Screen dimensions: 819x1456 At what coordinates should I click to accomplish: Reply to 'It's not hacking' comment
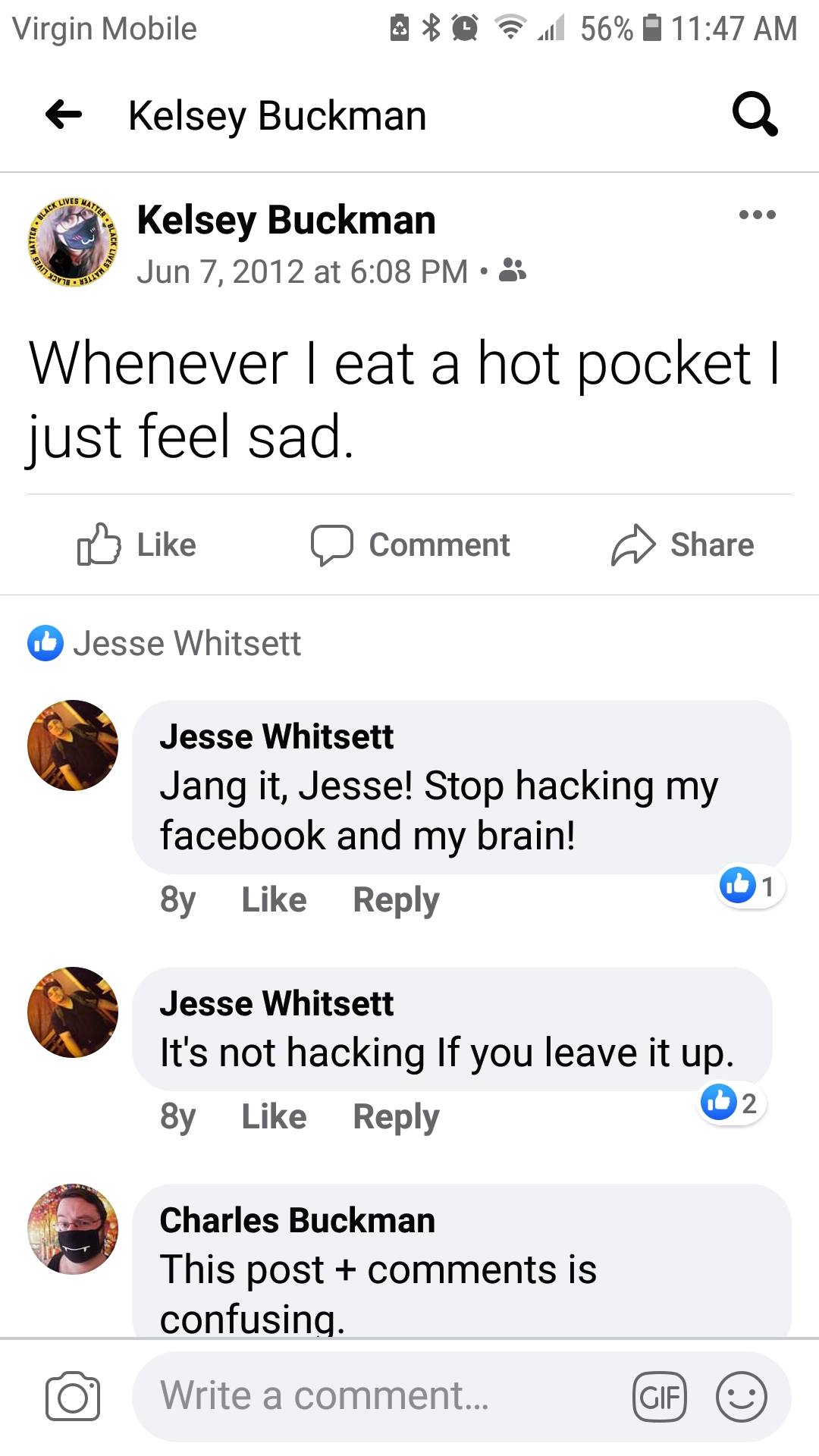pos(396,1117)
